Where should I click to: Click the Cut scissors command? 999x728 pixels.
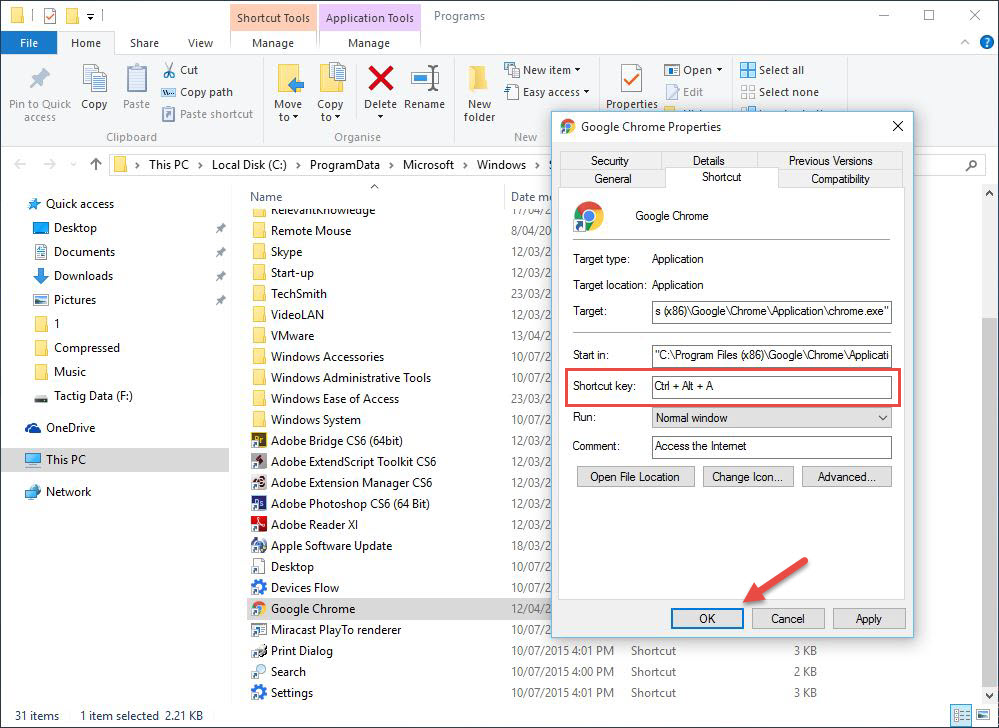[180, 70]
